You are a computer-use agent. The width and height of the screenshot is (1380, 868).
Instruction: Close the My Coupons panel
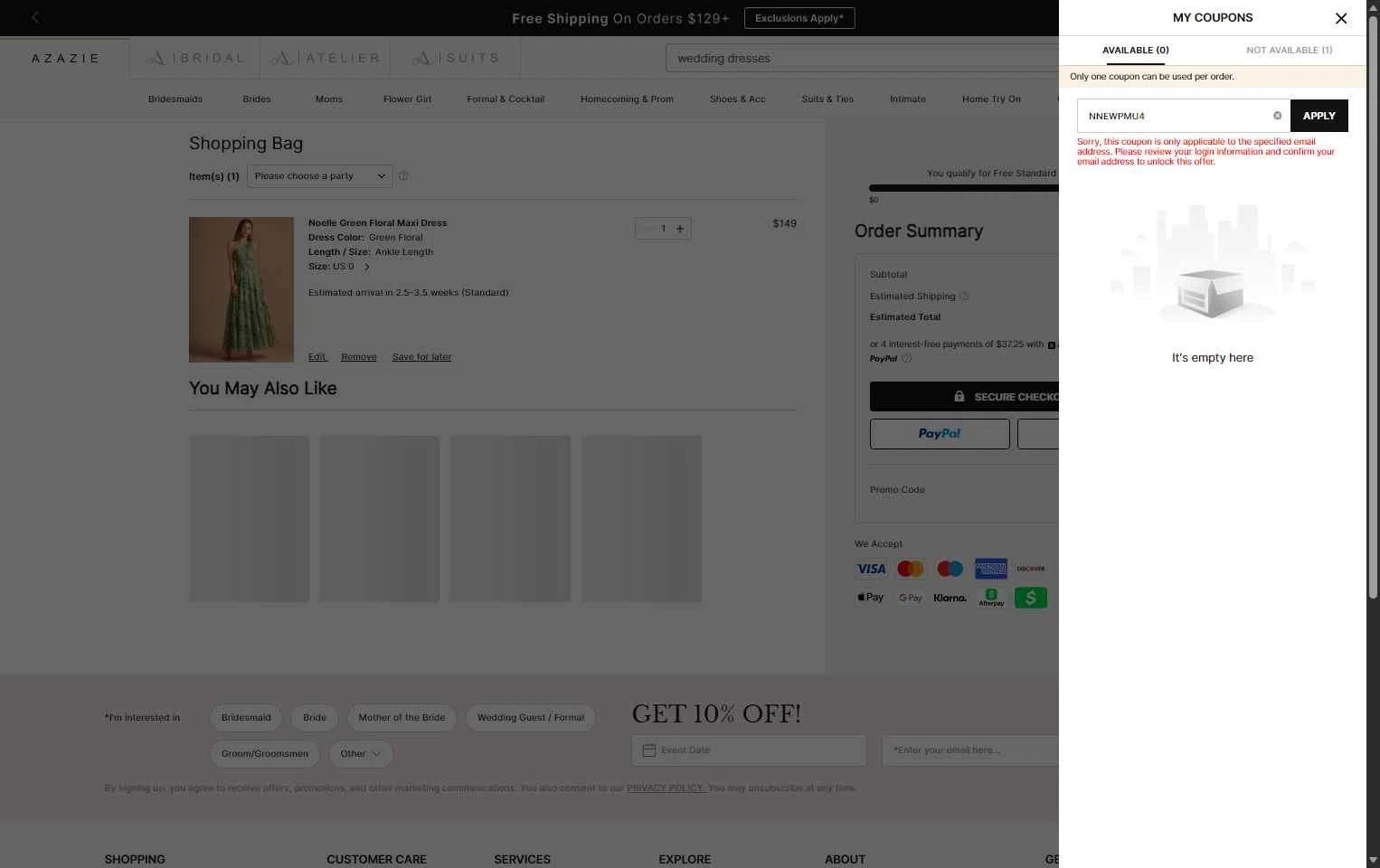click(x=1341, y=18)
